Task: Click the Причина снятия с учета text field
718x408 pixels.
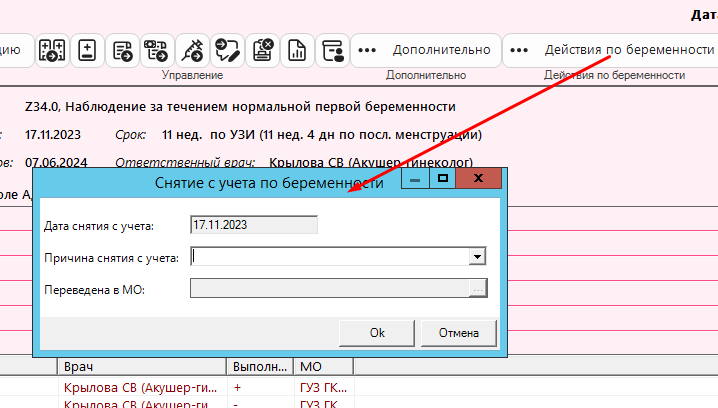Action: coord(330,257)
